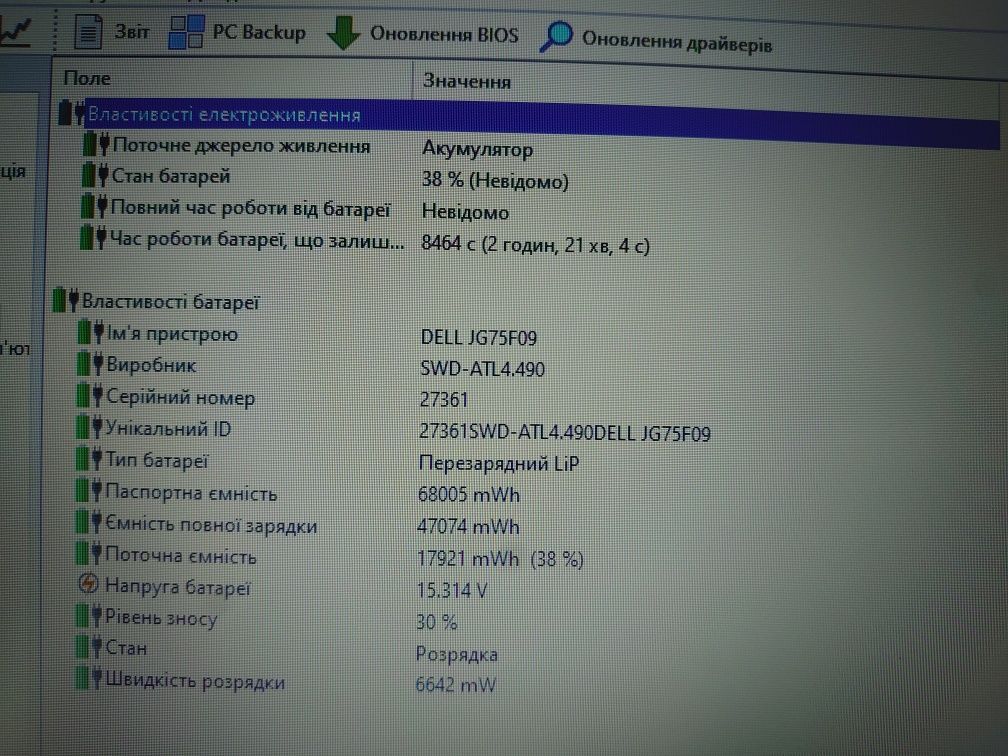Click the value SWD-ATL4.490

482,369
